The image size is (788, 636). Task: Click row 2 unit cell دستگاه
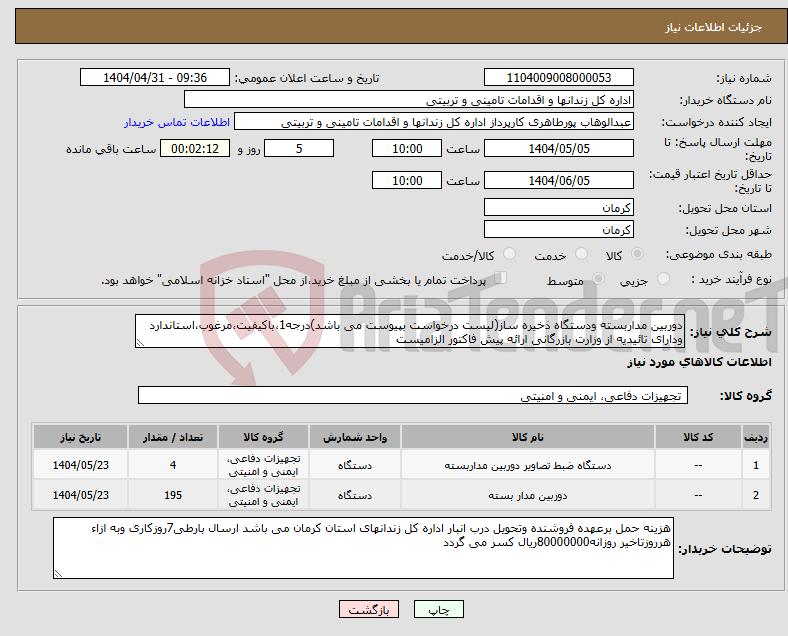355,495
